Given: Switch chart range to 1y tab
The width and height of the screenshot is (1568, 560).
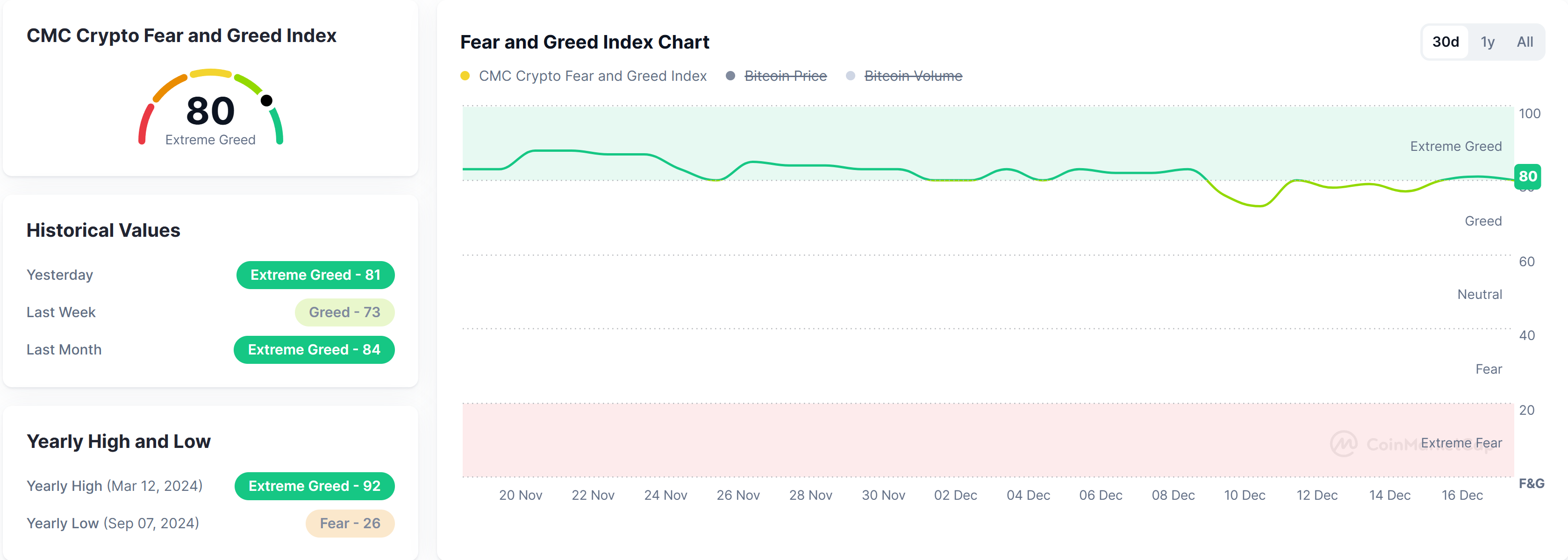Looking at the screenshot, I should 1487,42.
